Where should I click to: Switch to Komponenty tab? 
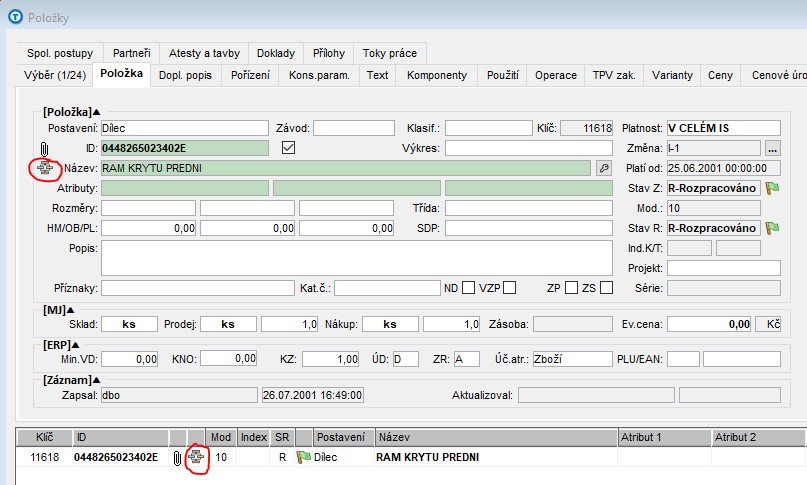437,75
